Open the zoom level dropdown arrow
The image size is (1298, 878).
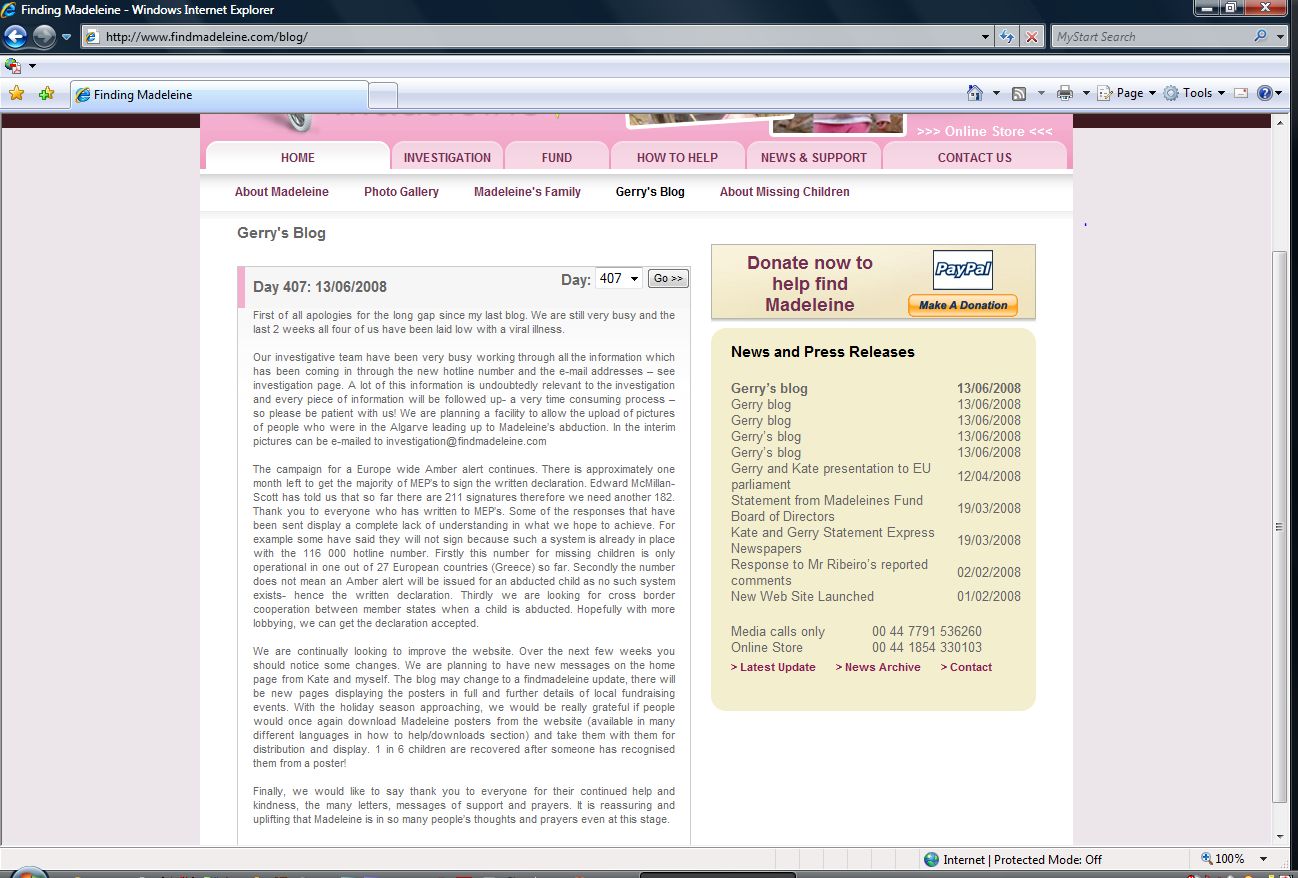1264,859
